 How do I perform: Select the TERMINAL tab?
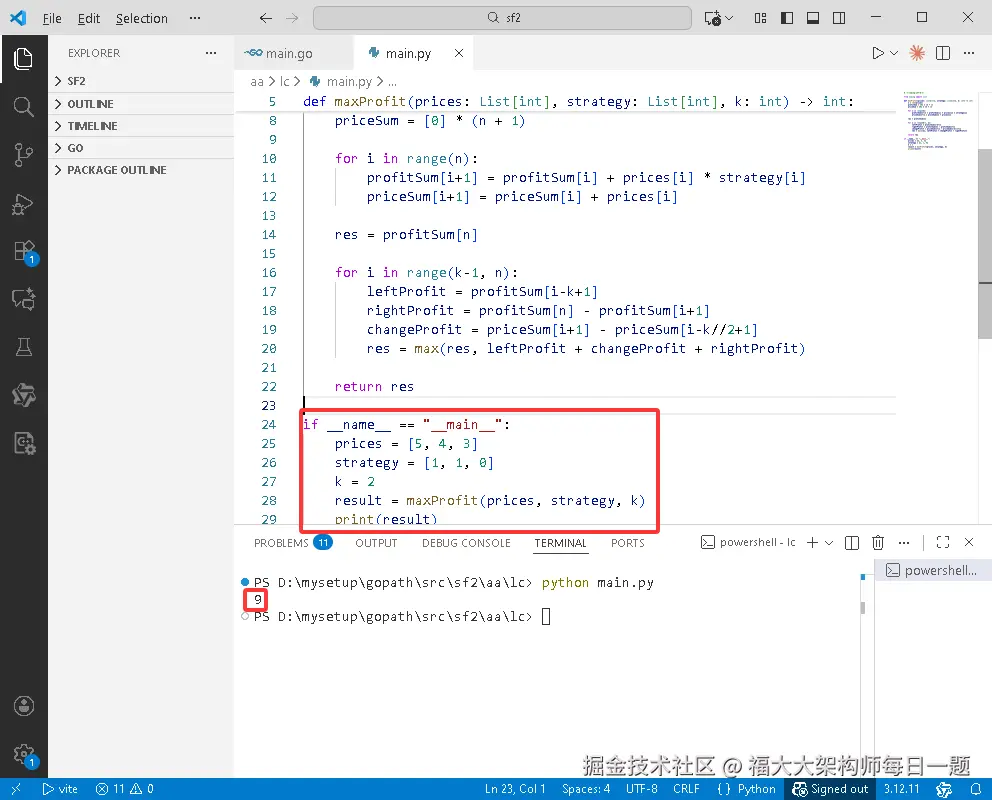(x=561, y=543)
